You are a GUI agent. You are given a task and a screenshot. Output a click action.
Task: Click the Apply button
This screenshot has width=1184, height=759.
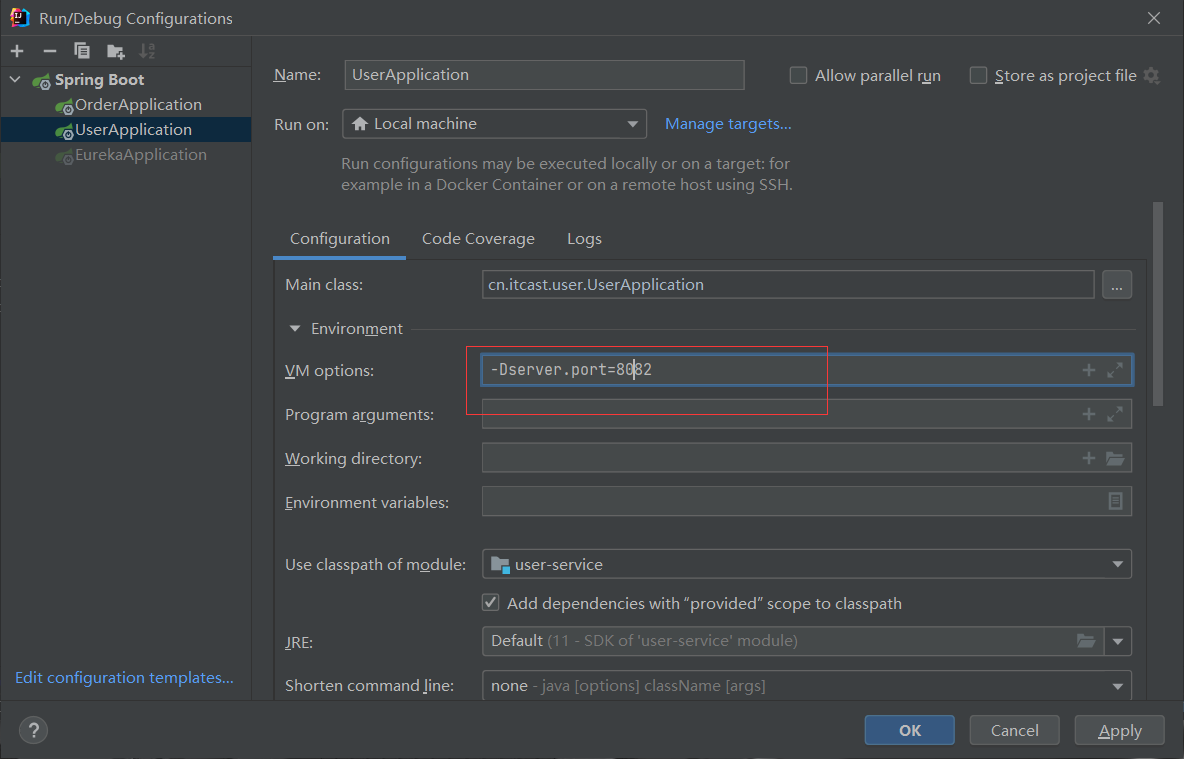click(x=1119, y=730)
